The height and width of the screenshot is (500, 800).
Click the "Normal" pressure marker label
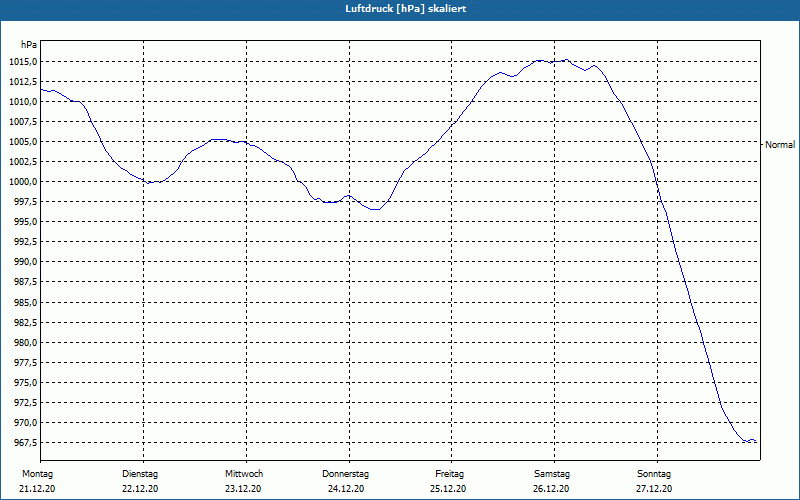coord(780,145)
